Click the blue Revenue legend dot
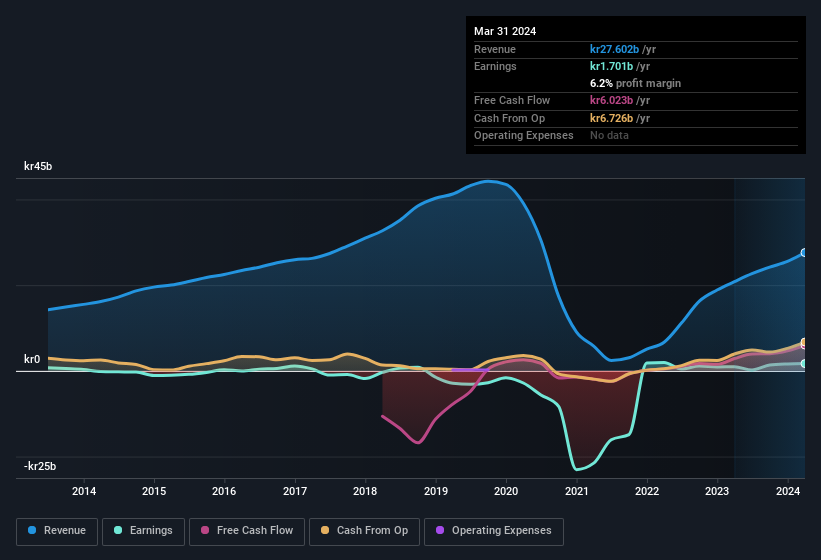Viewport: 821px width, 560px height. (33, 531)
